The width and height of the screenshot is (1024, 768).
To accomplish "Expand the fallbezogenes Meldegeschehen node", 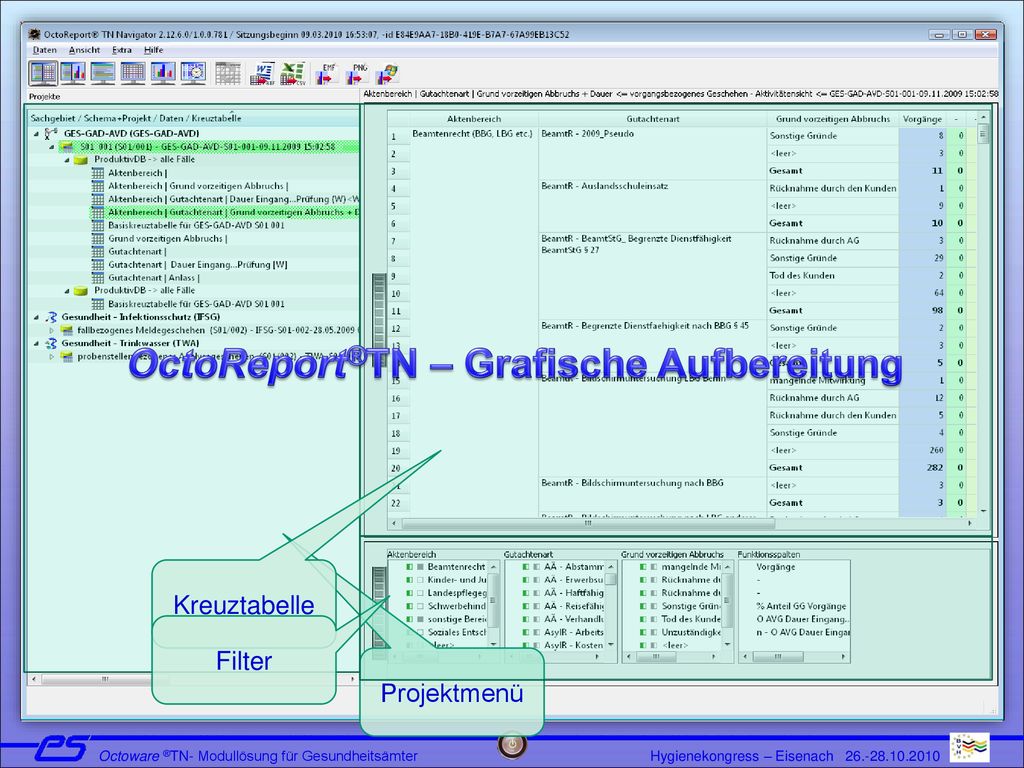I will pyautogui.click(x=52, y=330).
